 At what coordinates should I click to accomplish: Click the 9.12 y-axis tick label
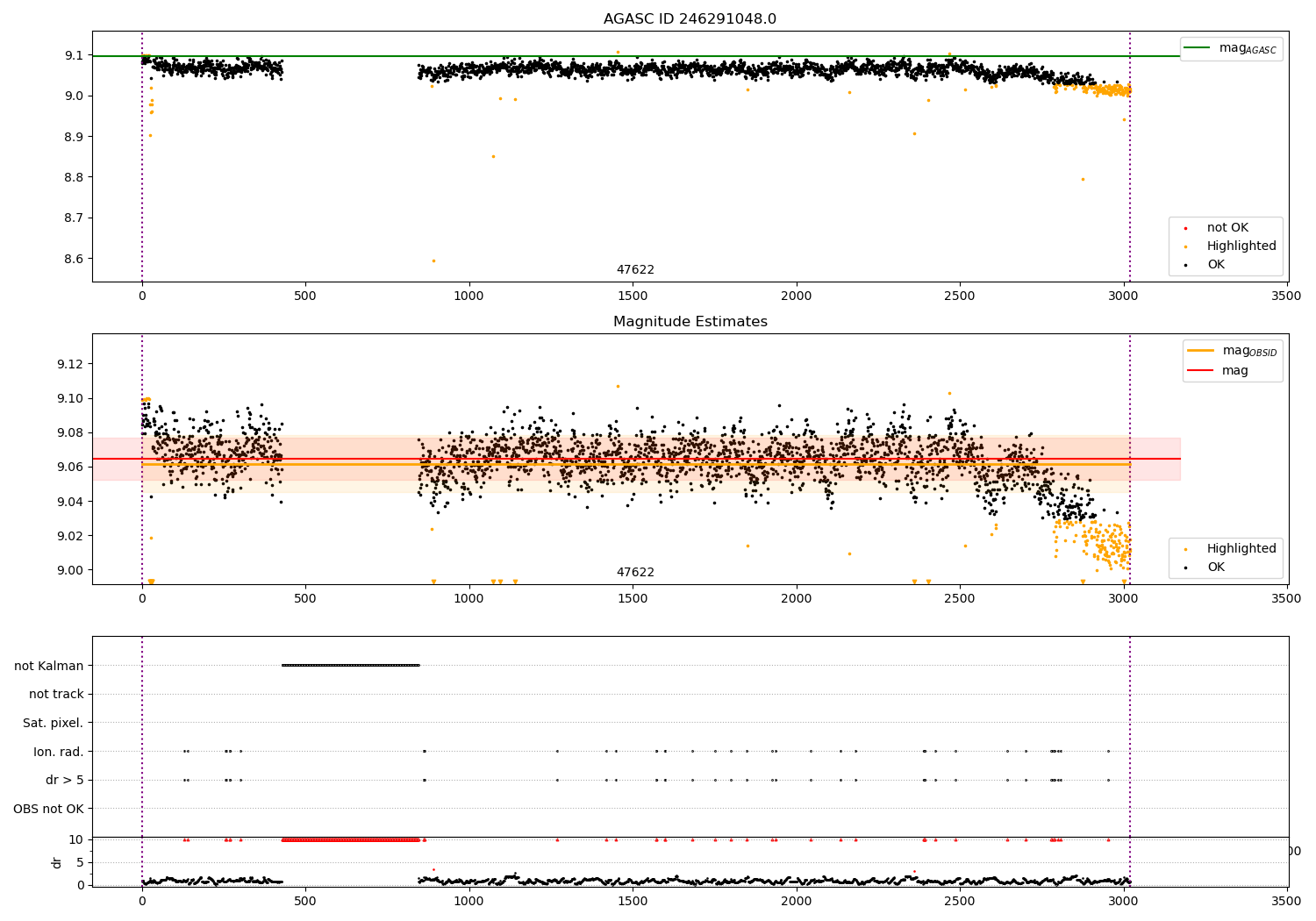click(72, 364)
